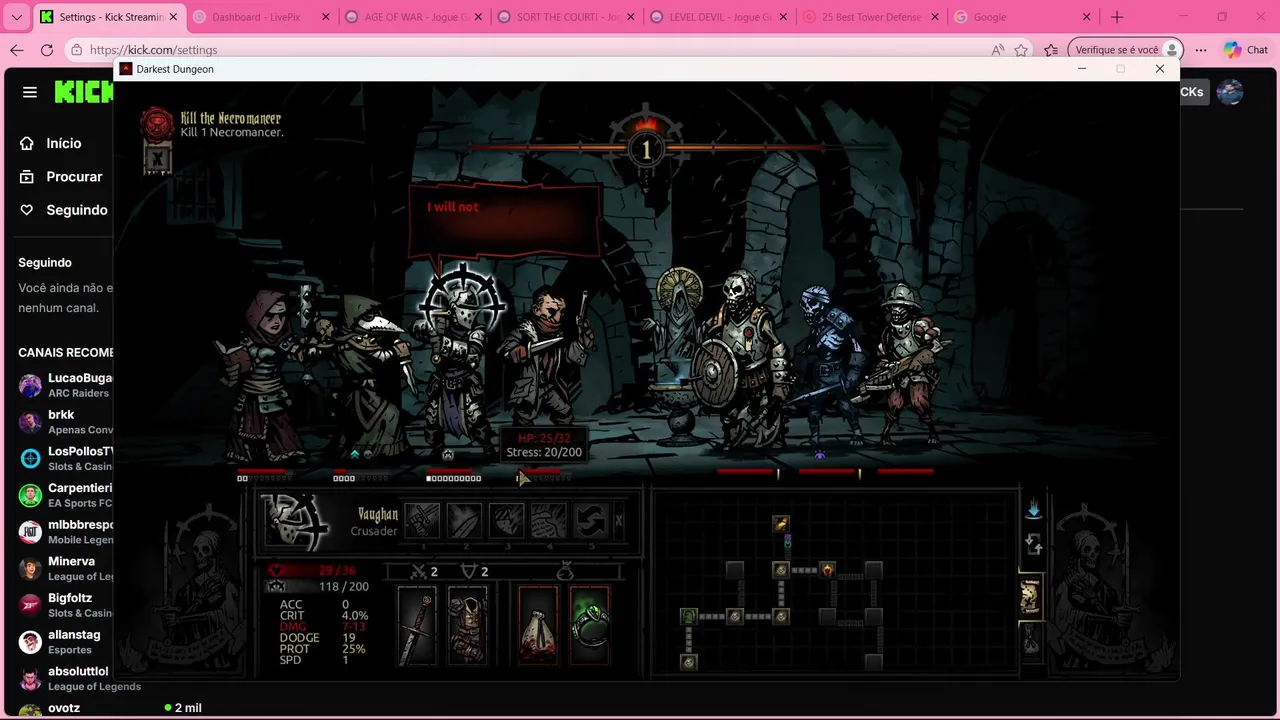The height and width of the screenshot is (720, 1280).
Task: Open Minerva recommended channel
Action: click(66, 568)
